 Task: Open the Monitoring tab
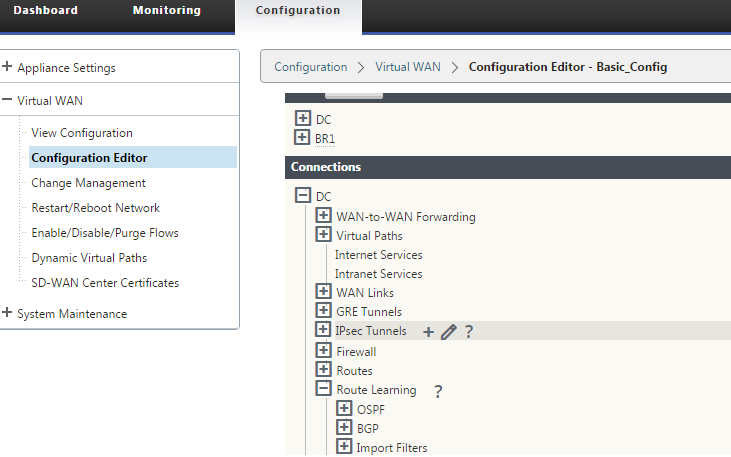click(167, 10)
